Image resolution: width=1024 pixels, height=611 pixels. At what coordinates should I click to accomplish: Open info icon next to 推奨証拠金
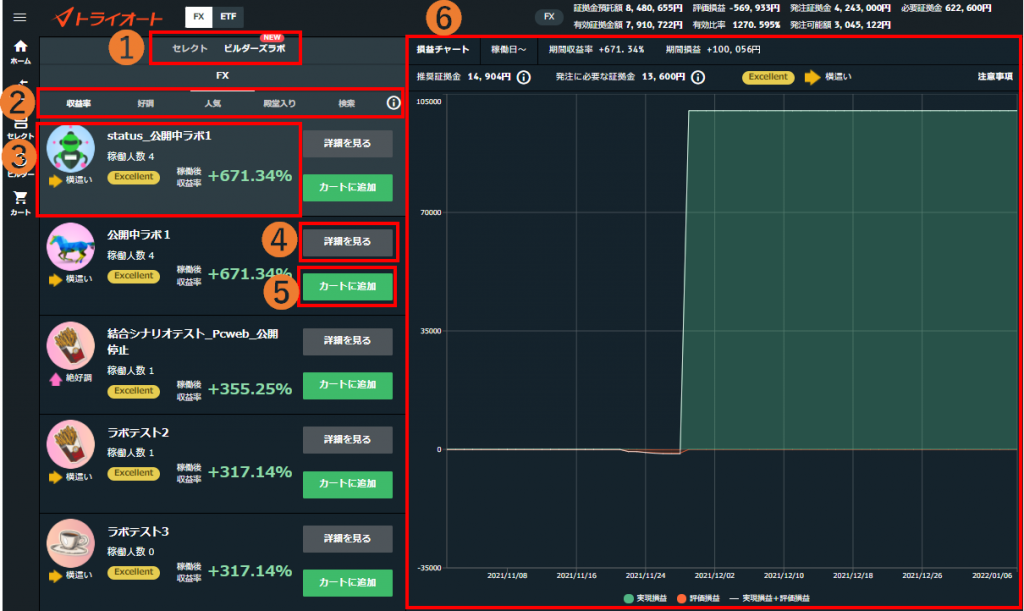pos(524,78)
